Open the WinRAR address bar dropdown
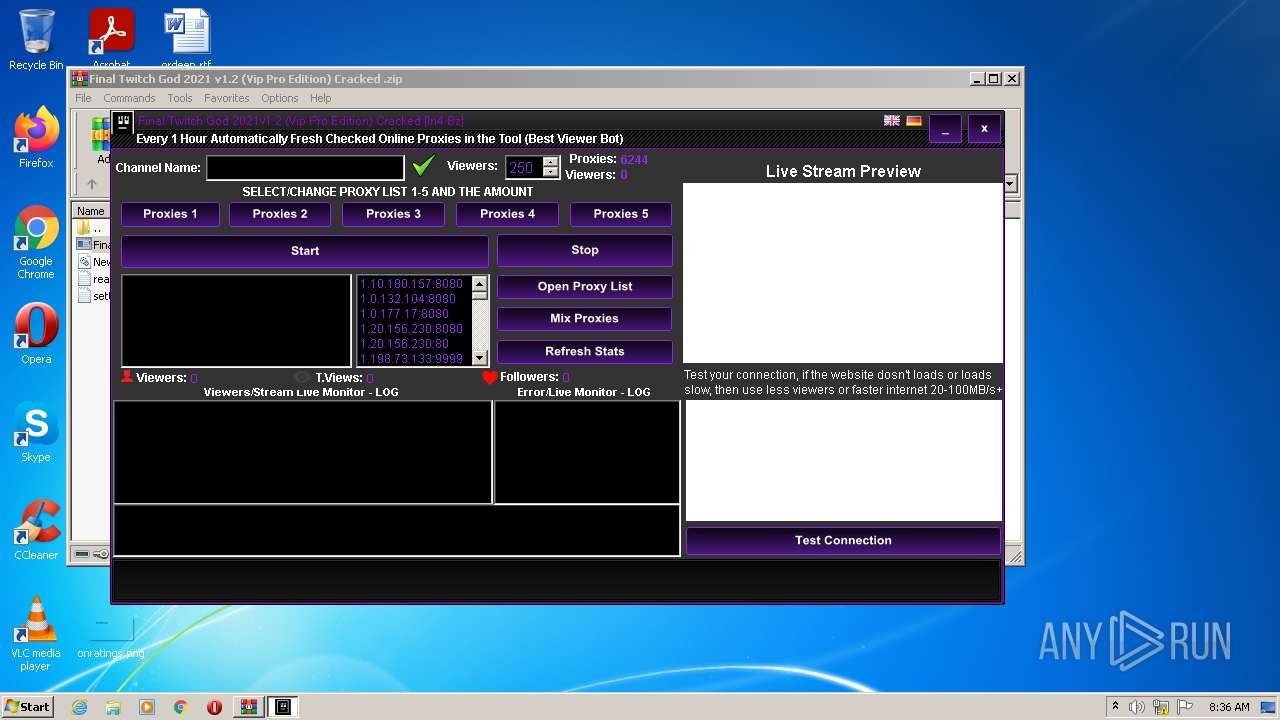This screenshot has height=720, width=1280. coord(1010,184)
